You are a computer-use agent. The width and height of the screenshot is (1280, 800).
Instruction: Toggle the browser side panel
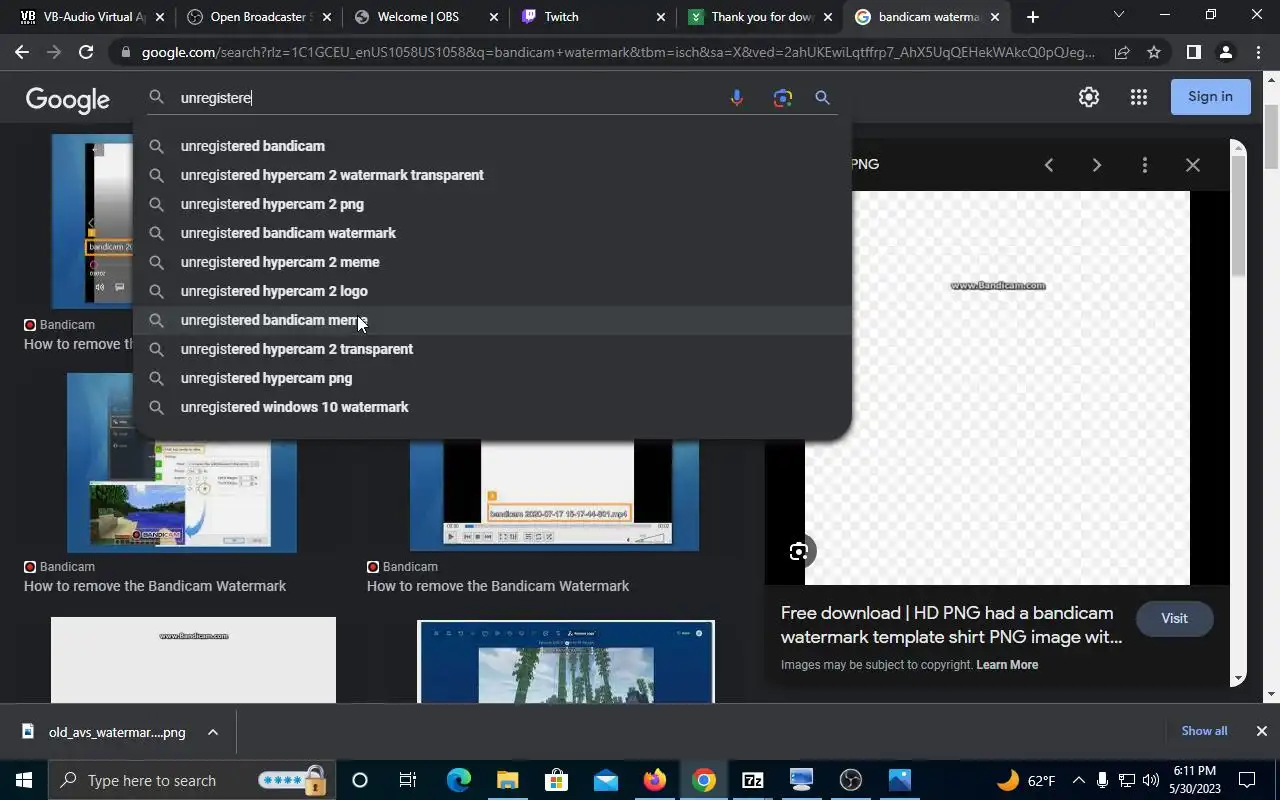tap(1193, 52)
